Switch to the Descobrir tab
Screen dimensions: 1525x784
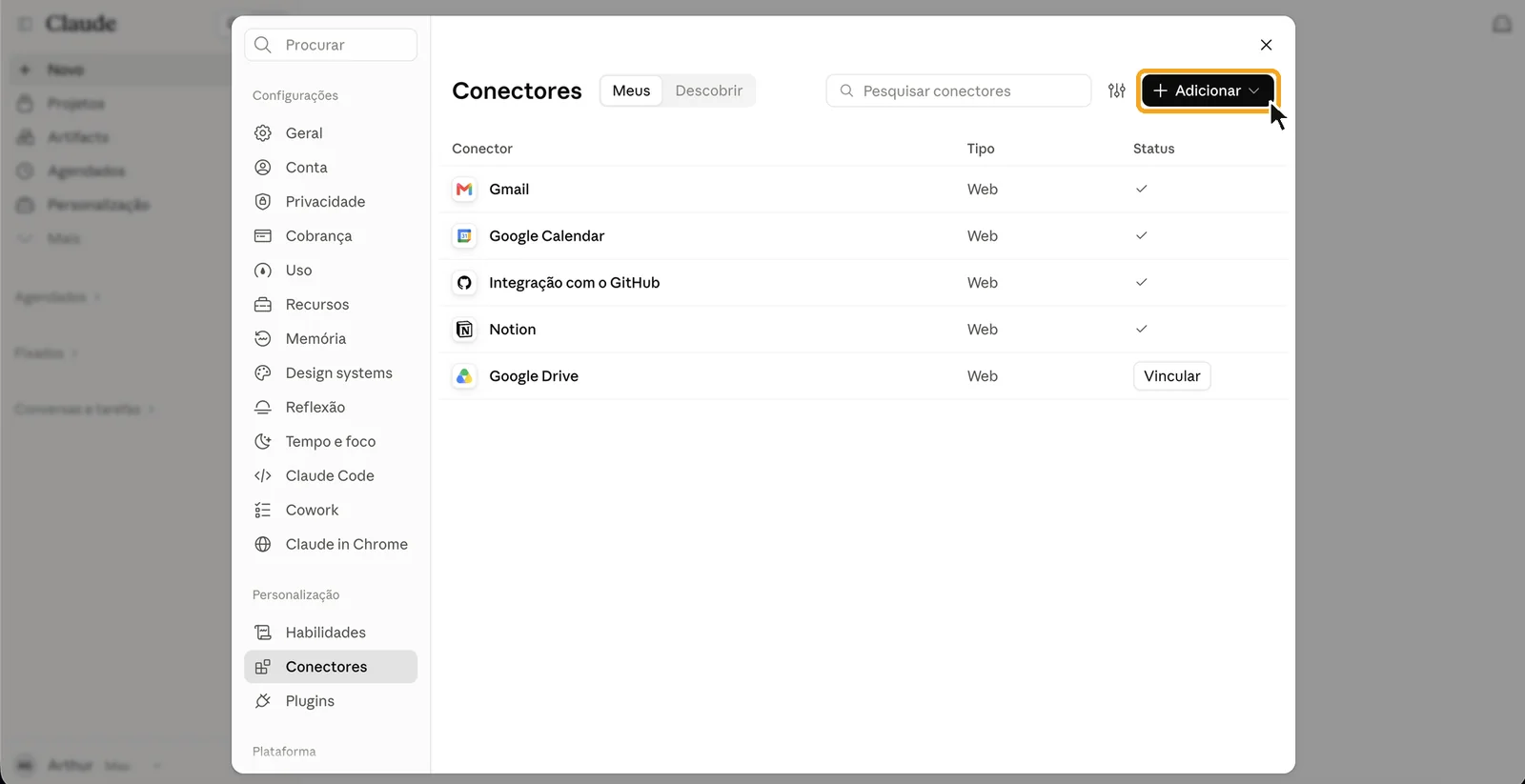pyautogui.click(x=708, y=90)
